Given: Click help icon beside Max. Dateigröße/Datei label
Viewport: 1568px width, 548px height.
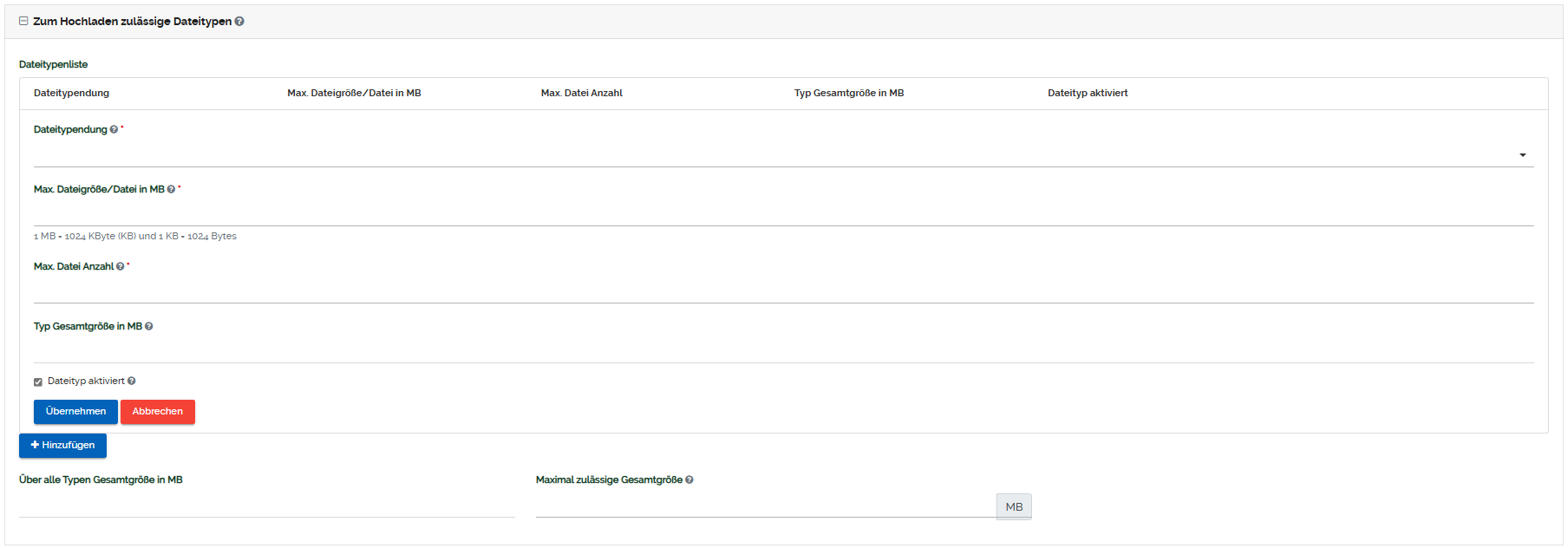Looking at the screenshot, I should (171, 190).
